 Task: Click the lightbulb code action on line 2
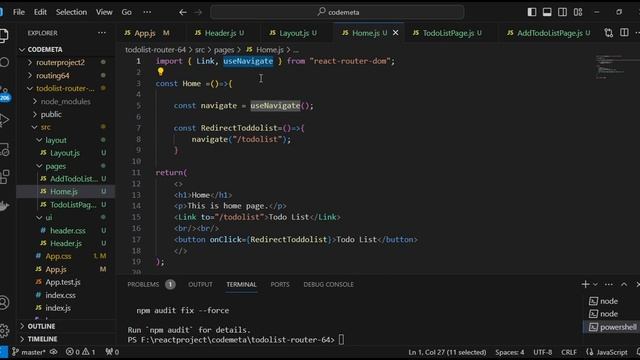coord(160,72)
